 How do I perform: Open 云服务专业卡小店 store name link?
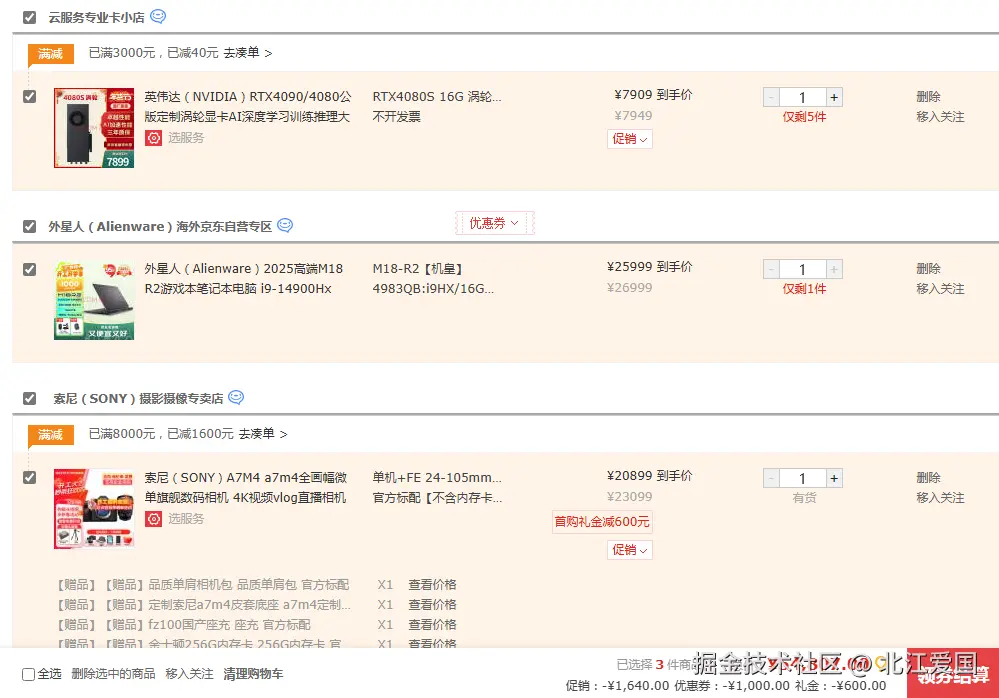(96, 17)
